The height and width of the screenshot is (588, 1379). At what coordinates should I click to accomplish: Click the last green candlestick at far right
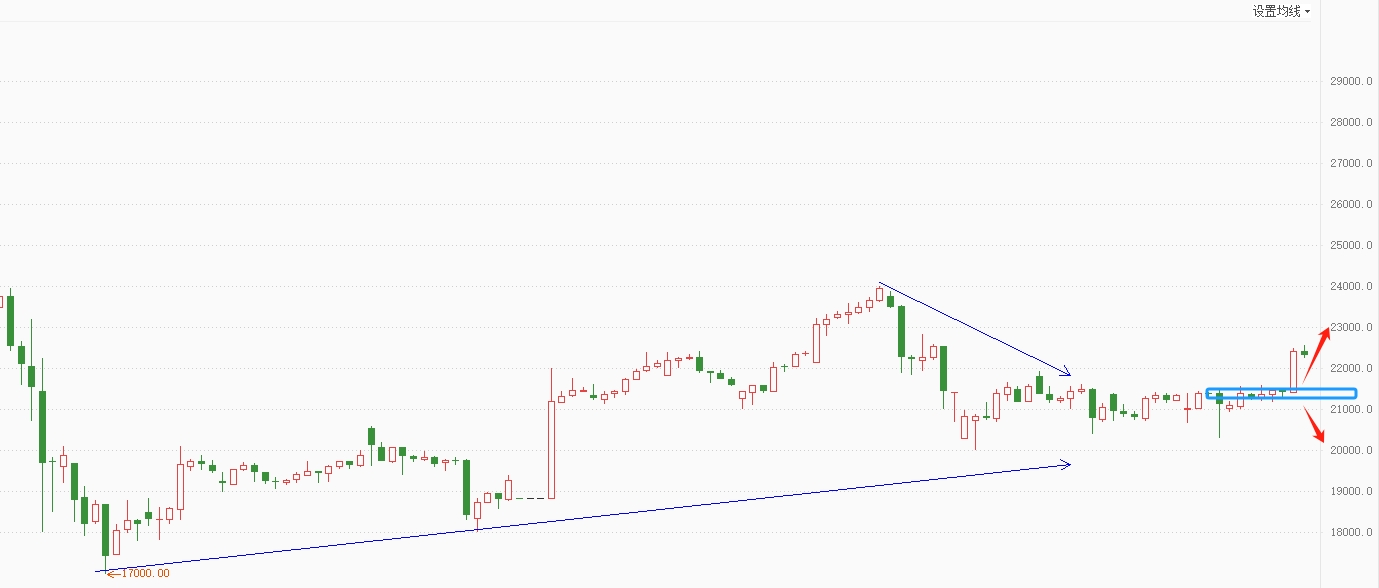pyautogui.click(x=1304, y=352)
